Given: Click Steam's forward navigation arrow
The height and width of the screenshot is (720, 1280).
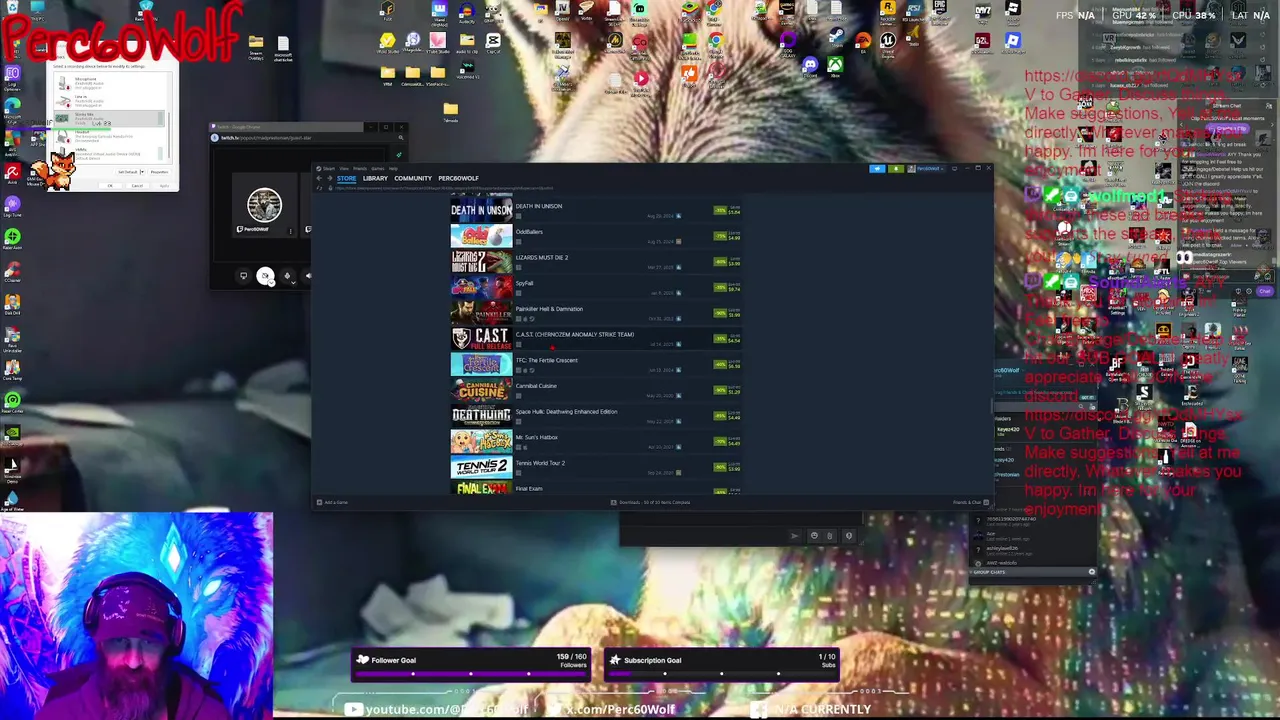Looking at the screenshot, I should [x=329, y=178].
